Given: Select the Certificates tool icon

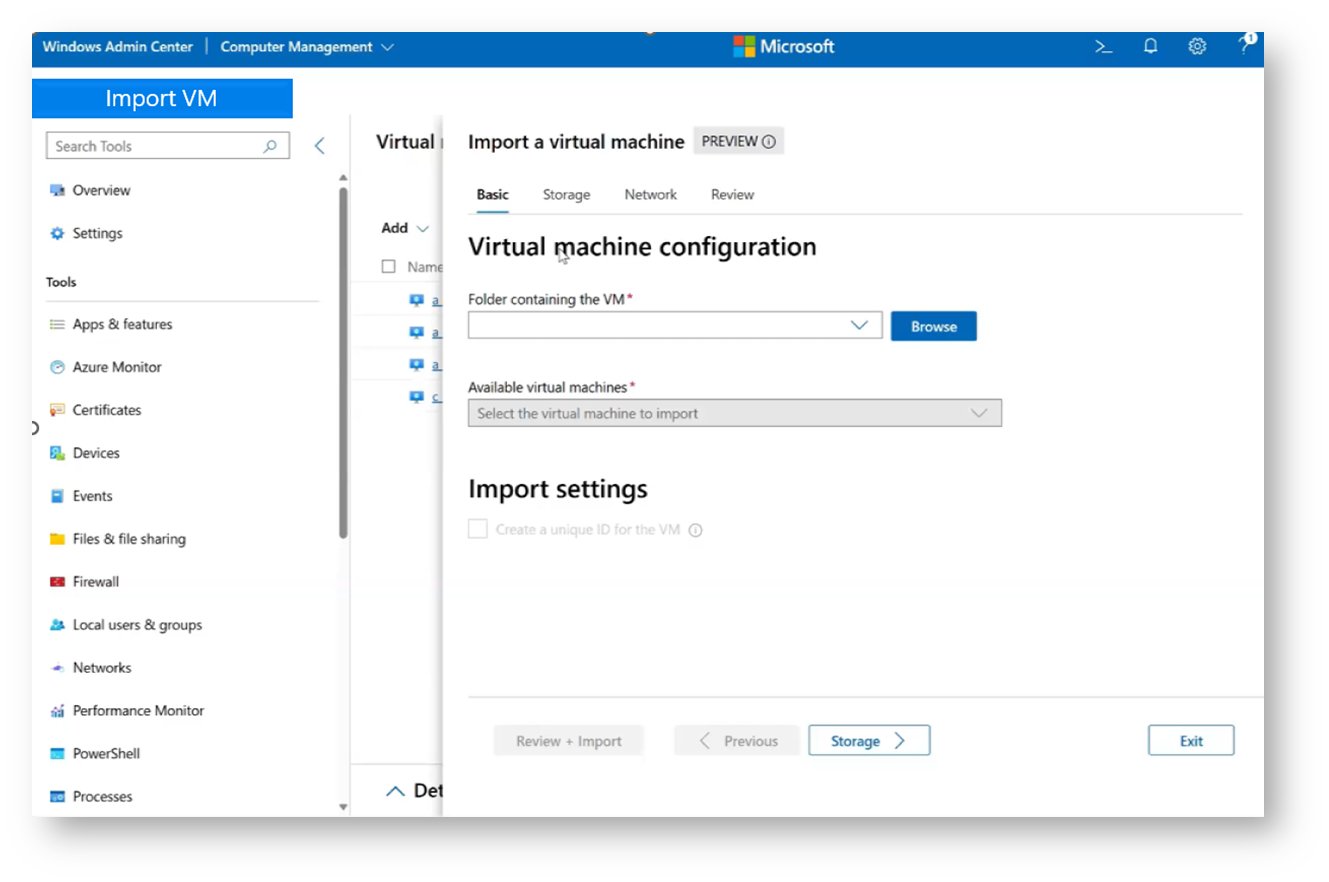Looking at the screenshot, I should click(x=55, y=410).
